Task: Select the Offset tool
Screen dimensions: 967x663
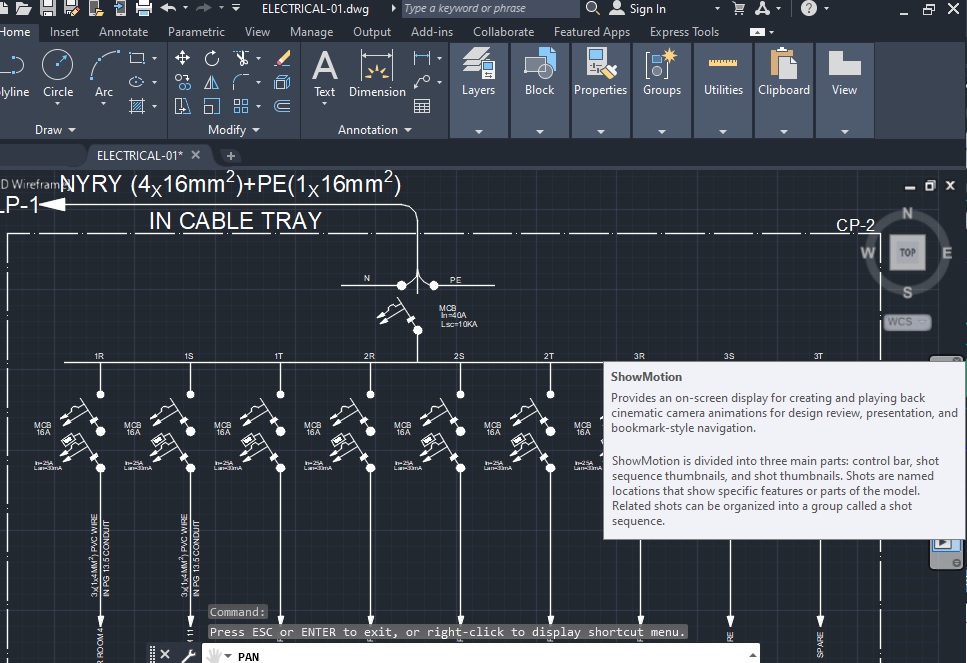Action: coord(282,106)
